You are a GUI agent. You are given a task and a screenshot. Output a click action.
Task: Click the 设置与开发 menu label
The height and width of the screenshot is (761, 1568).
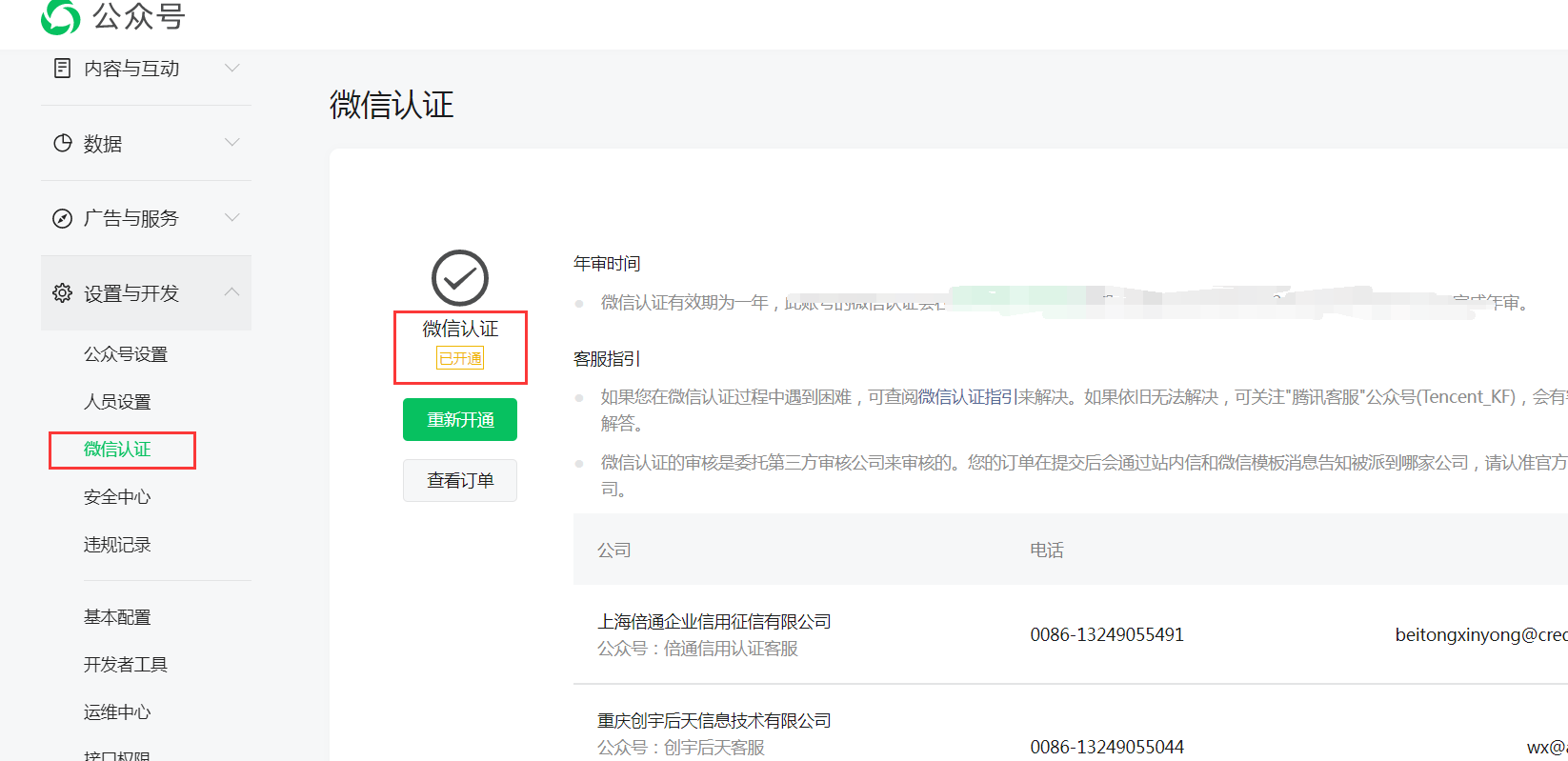tap(131, 293)
